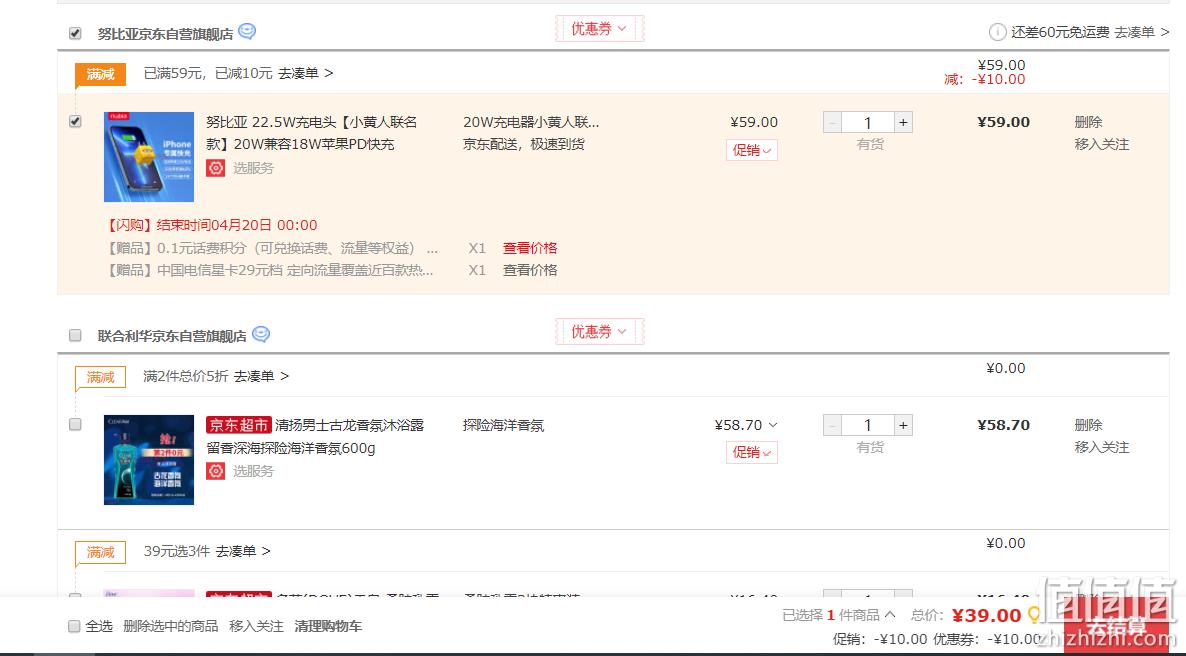Screen dimensions: 1186x656
Task: Open the 联合利华京东自营旗舰店 shop name
Action: 172,336
